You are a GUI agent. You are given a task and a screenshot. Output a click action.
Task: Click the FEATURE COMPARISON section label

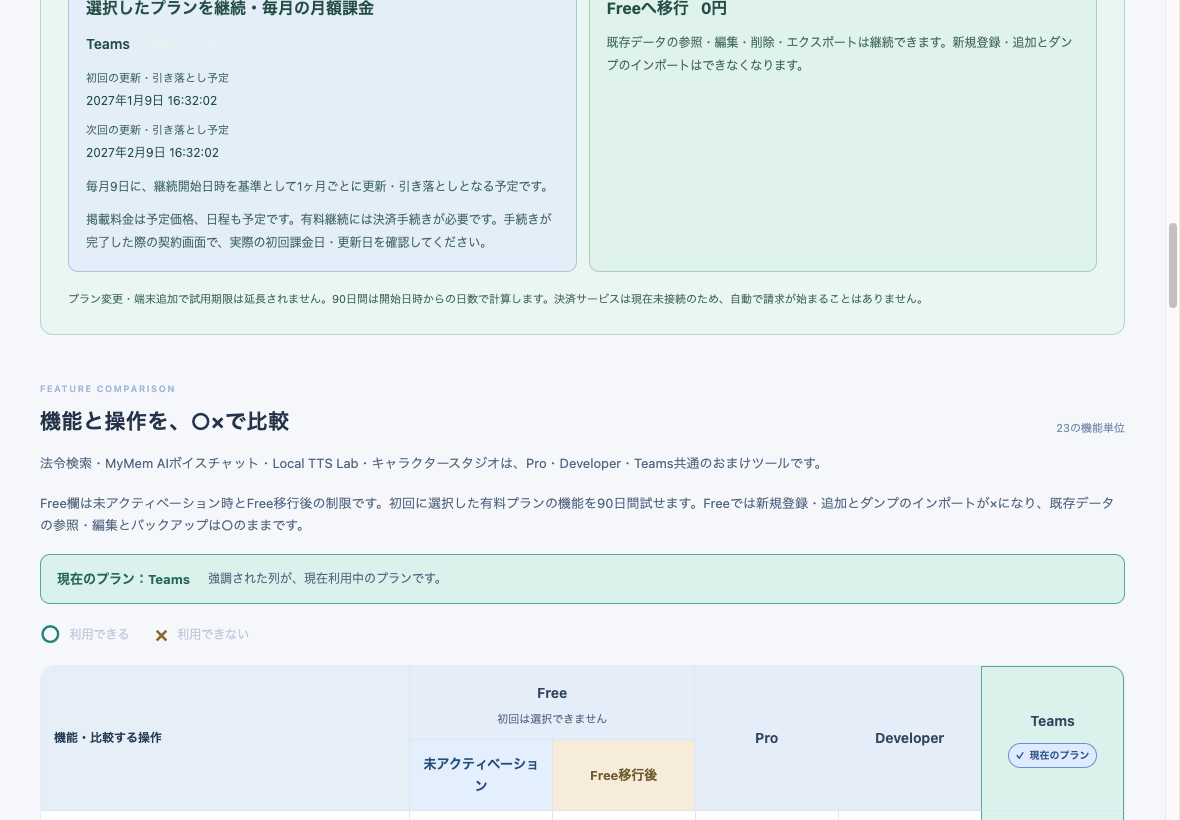[x=108, y=389]
